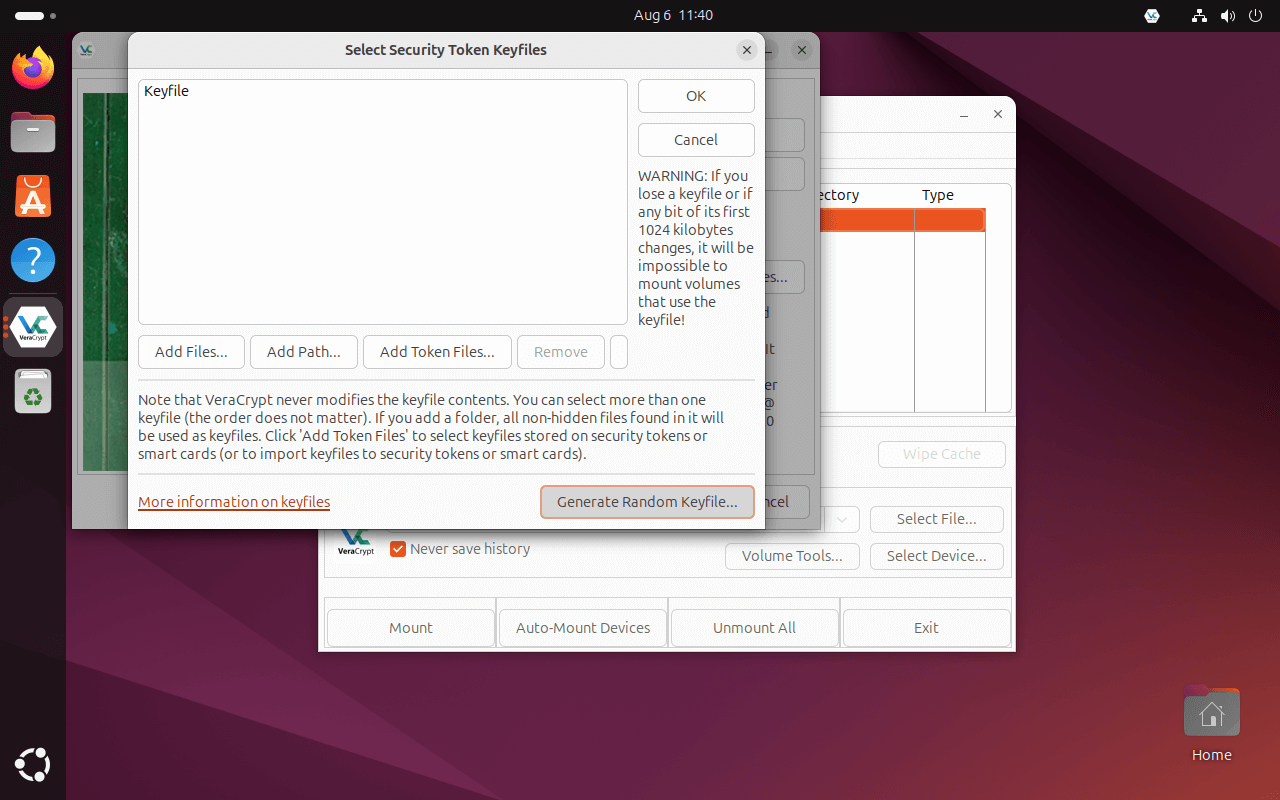Show applications via Ubuntu logo
This screenshot has height=800, width=1280.
[x=33, y=765]
